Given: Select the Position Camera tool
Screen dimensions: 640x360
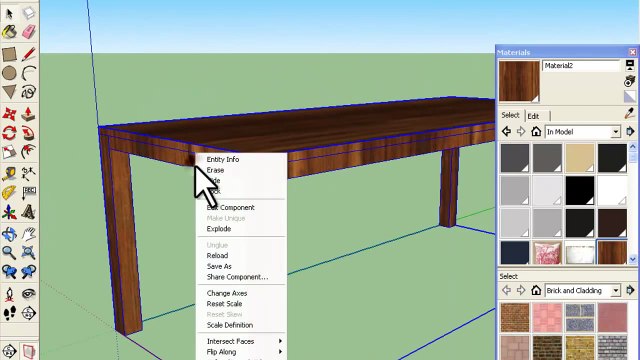Looking at the screenshot, I should pyautogui.click(x=9, y=294).
